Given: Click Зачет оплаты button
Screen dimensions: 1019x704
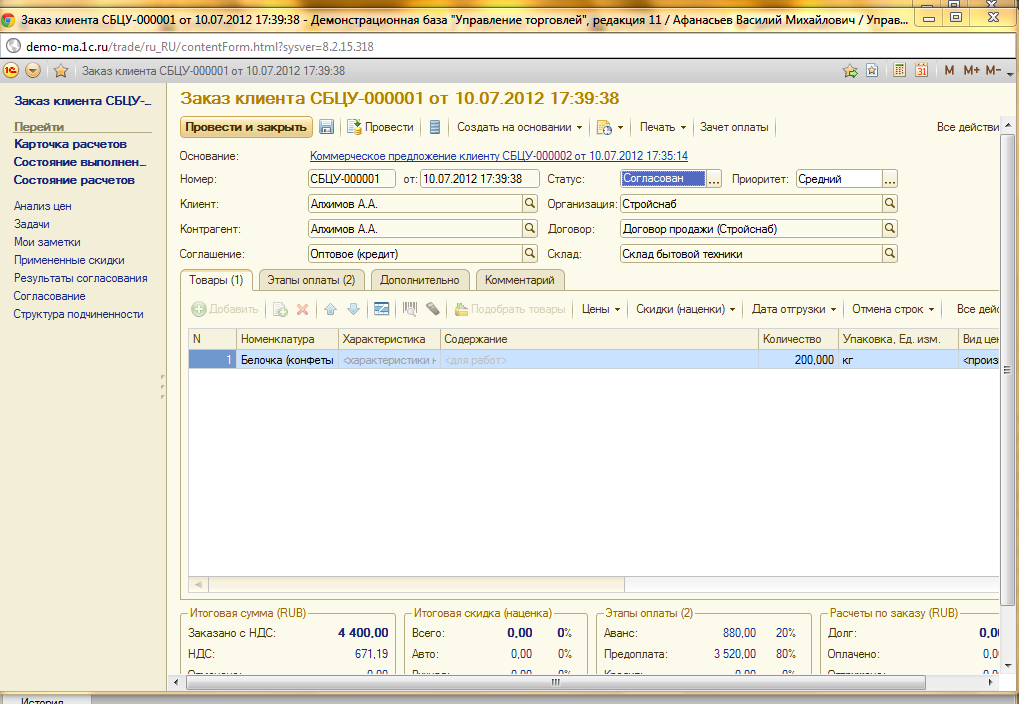Looking at the screenshot, I should [734, 127].
